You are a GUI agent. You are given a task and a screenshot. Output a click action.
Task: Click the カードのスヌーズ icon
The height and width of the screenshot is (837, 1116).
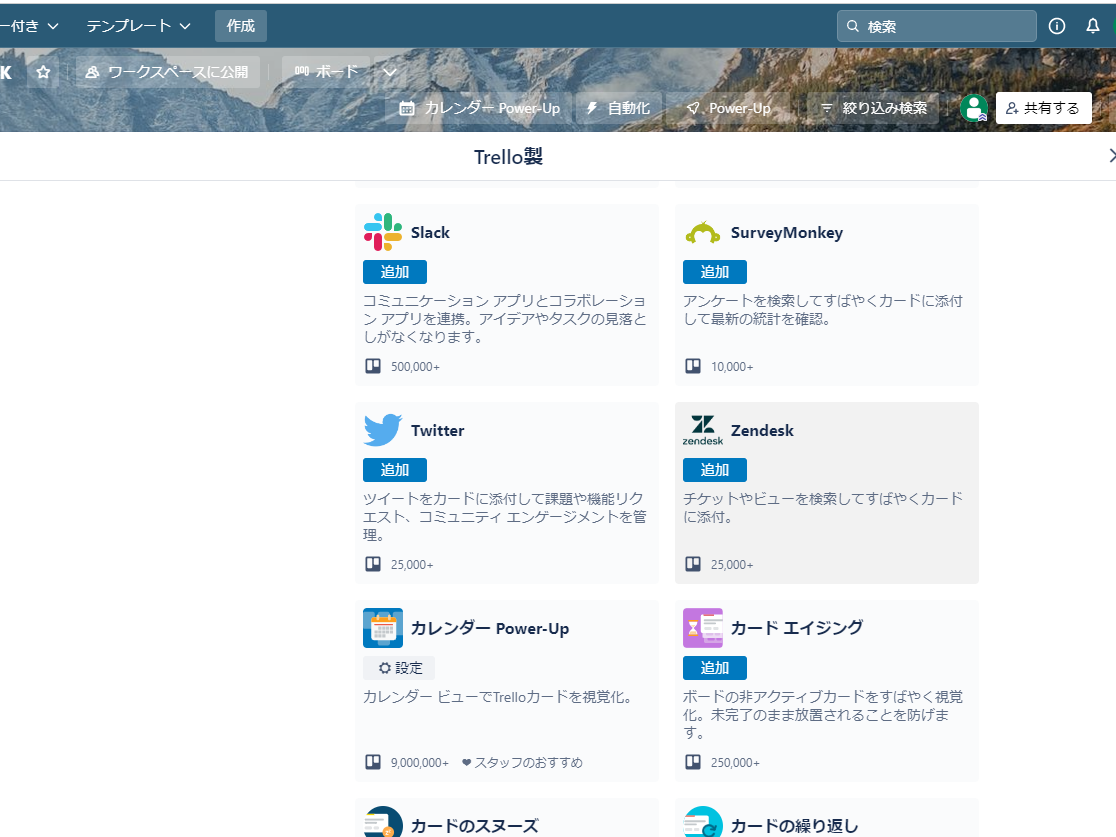point(383,822)
